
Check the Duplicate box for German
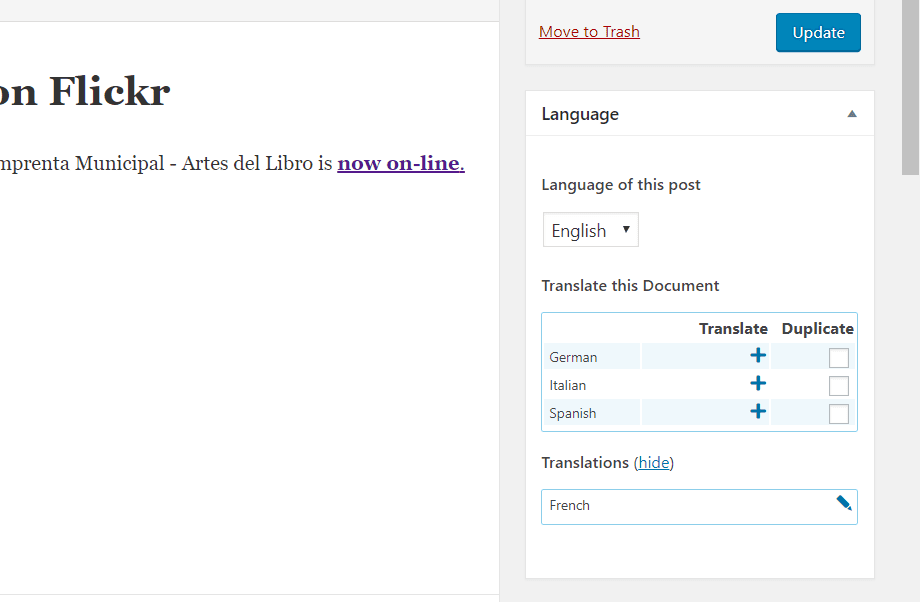pos(838,358)
